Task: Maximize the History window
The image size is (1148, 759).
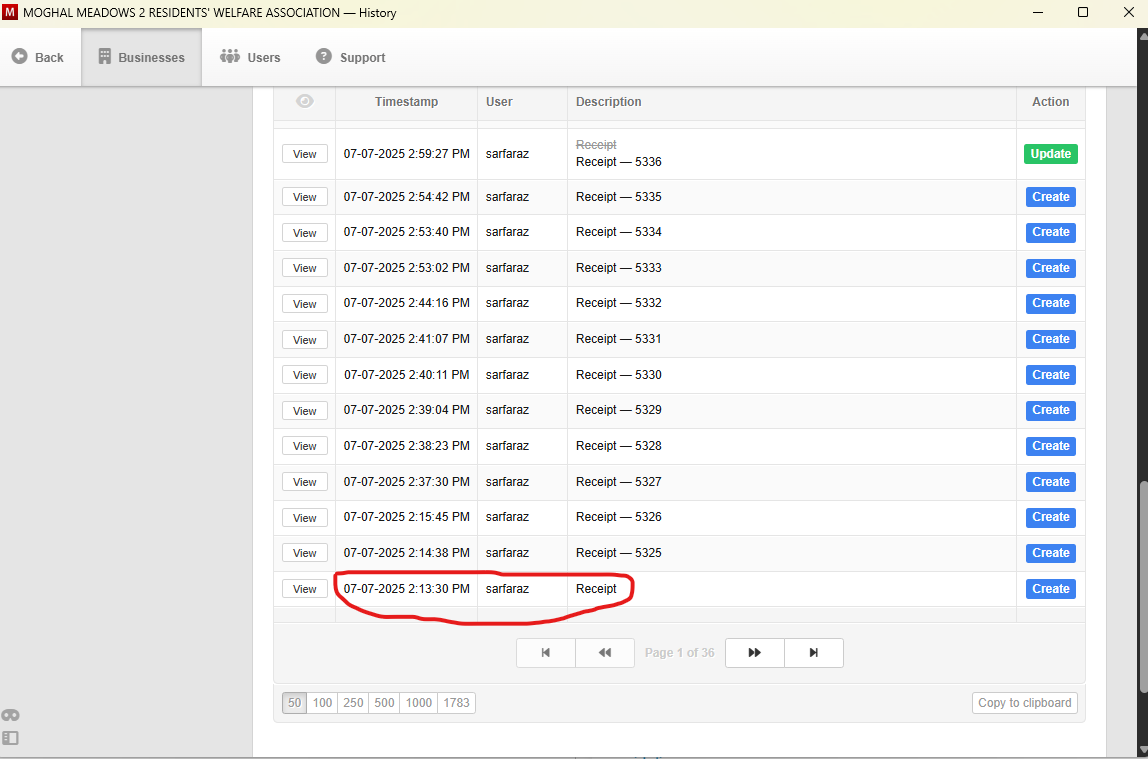Action: (1083, 12)
